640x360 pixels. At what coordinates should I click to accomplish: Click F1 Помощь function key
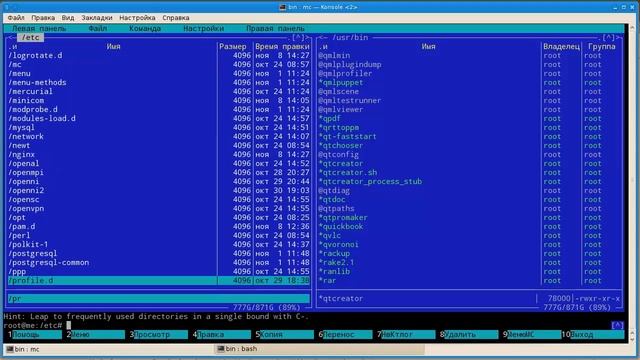[35, 334]
